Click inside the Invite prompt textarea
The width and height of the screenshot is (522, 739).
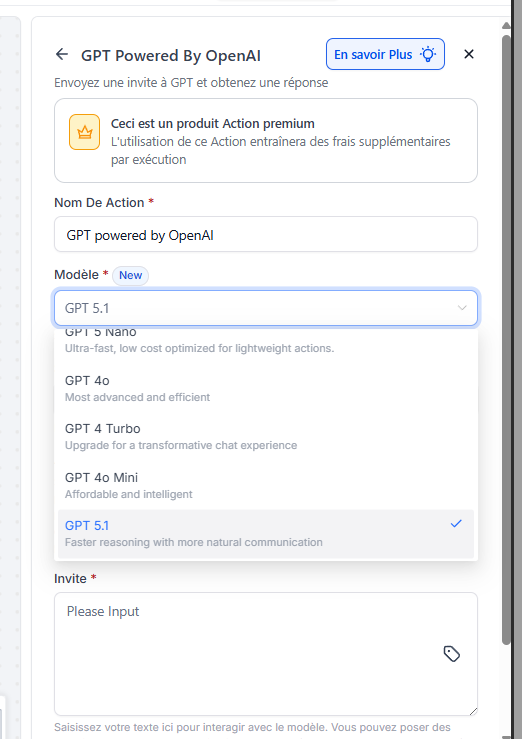(266, 654)
